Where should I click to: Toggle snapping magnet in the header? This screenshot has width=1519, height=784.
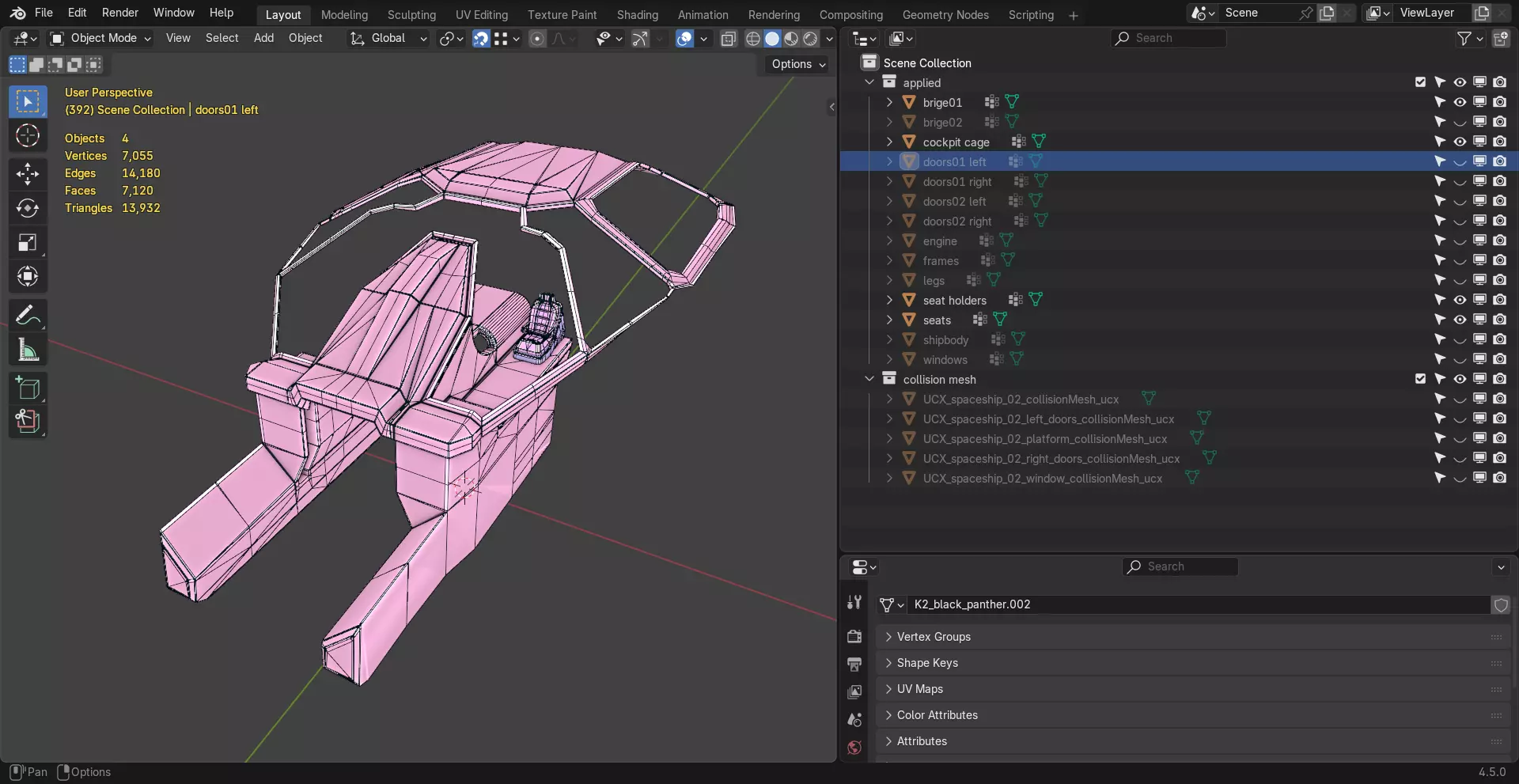(481, 38)
